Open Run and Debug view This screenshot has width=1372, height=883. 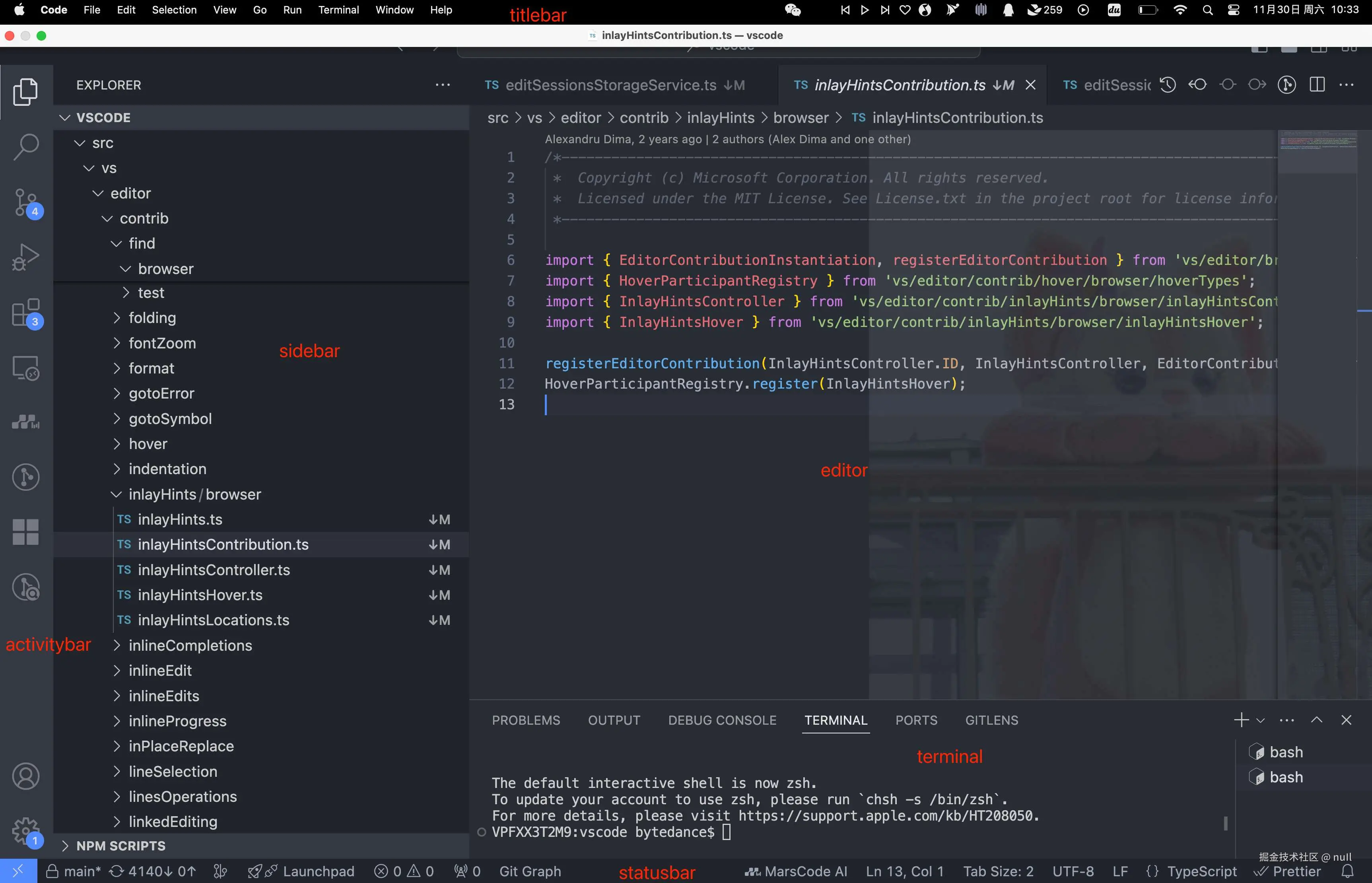coord(26,257)
